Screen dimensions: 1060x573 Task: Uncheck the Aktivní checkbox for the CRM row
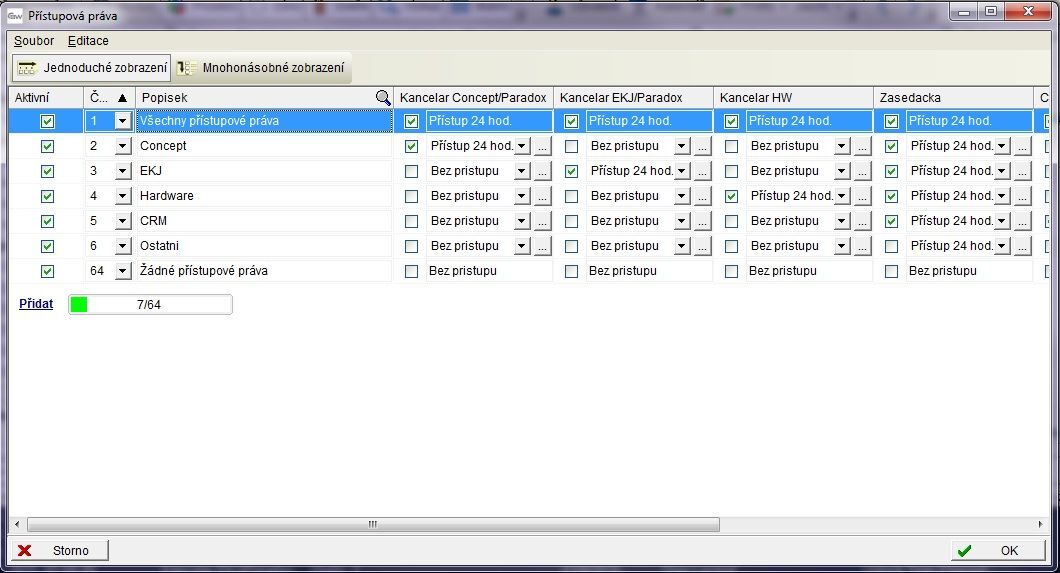(47, 221)
